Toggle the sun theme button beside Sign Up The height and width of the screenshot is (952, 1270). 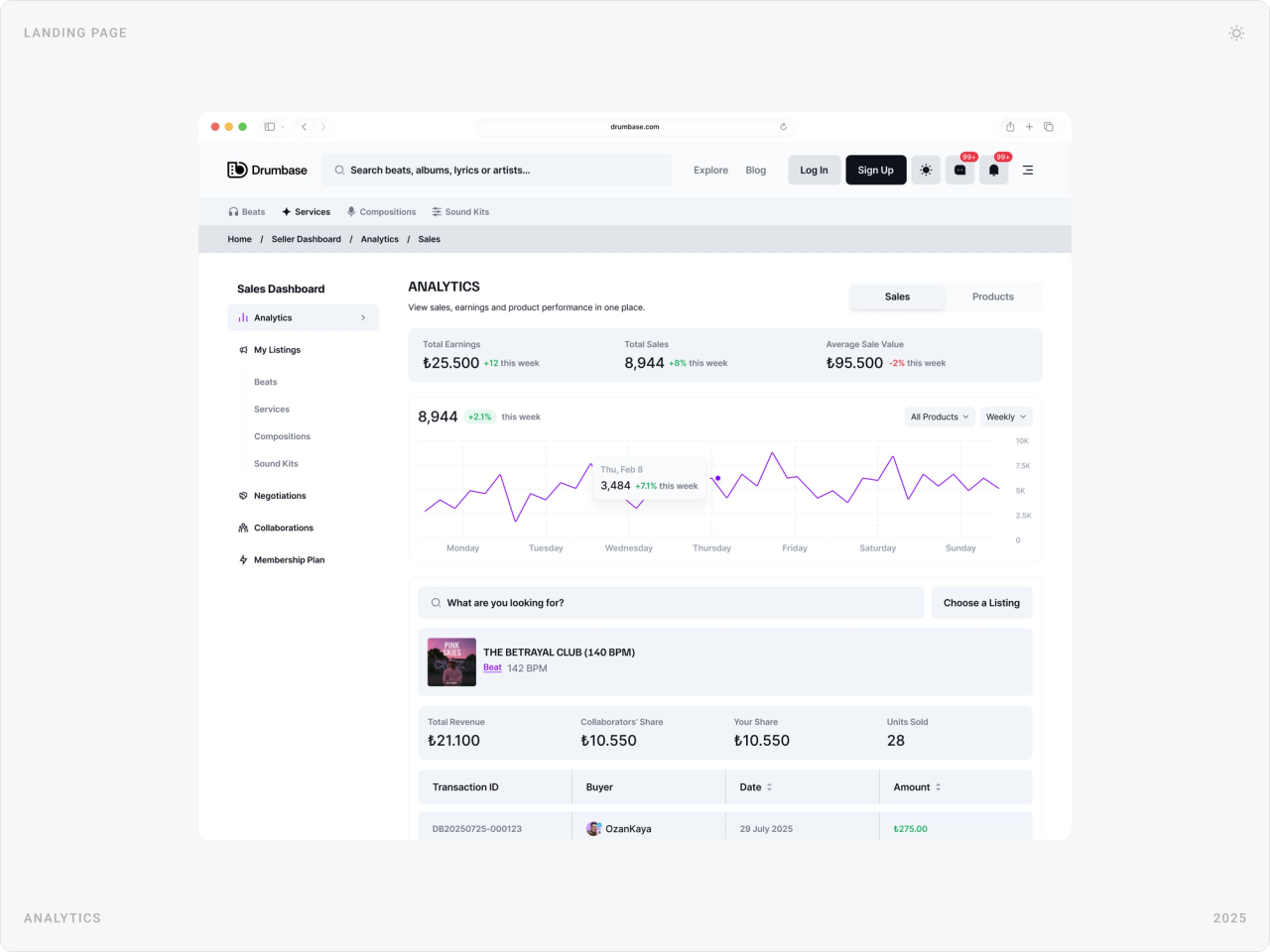[926, 170]
